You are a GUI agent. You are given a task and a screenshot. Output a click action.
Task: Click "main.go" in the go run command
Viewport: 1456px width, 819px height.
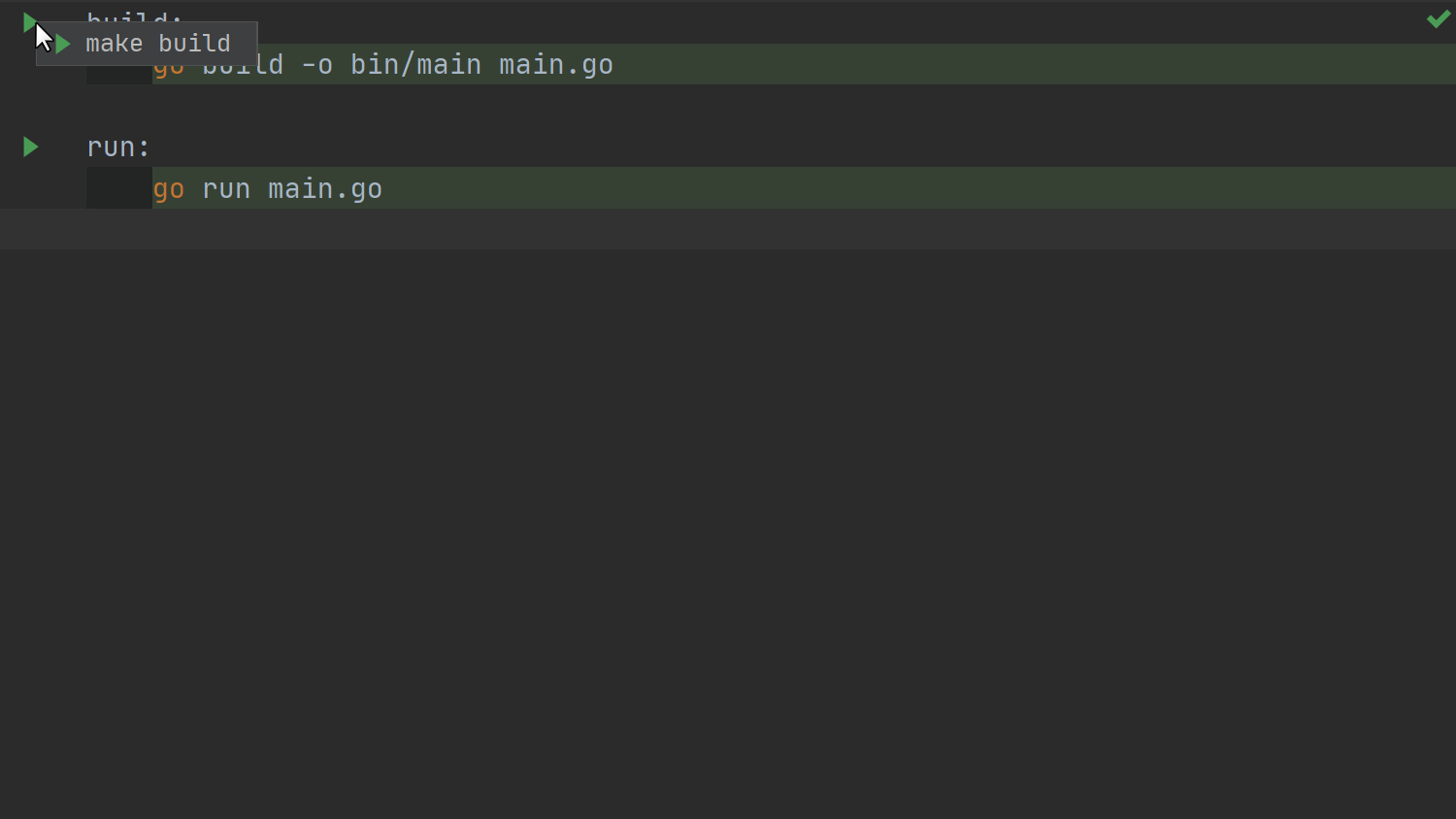click(325, 189)
